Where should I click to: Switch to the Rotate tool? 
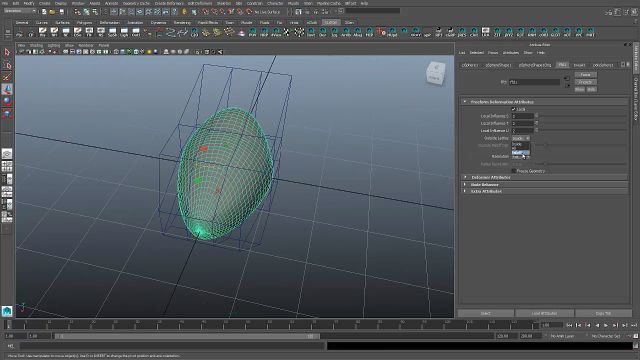tap(7, 102)
